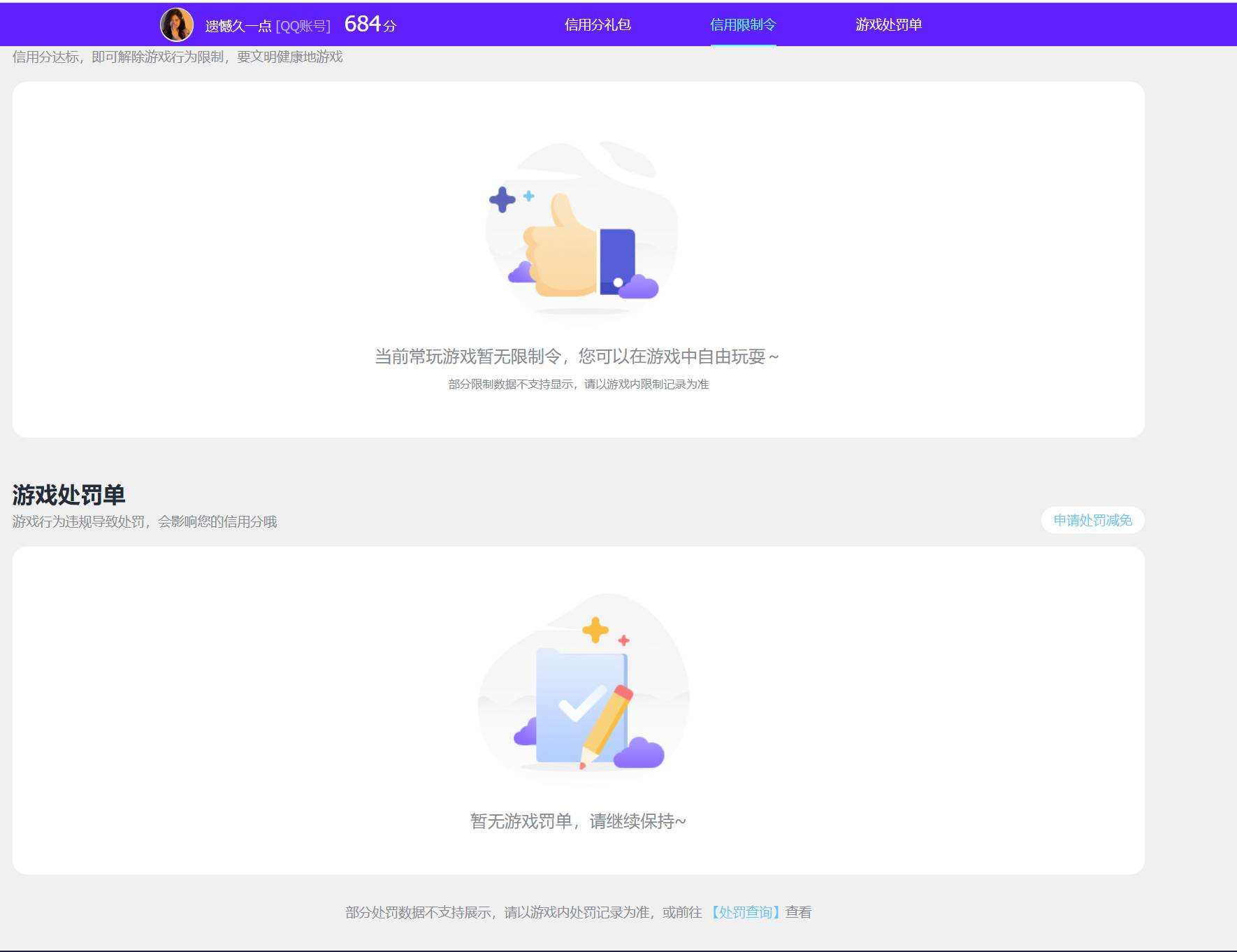Click the 申请处罚减免 button
This screenshot has width=1237, height=952.
point(1092,520)
